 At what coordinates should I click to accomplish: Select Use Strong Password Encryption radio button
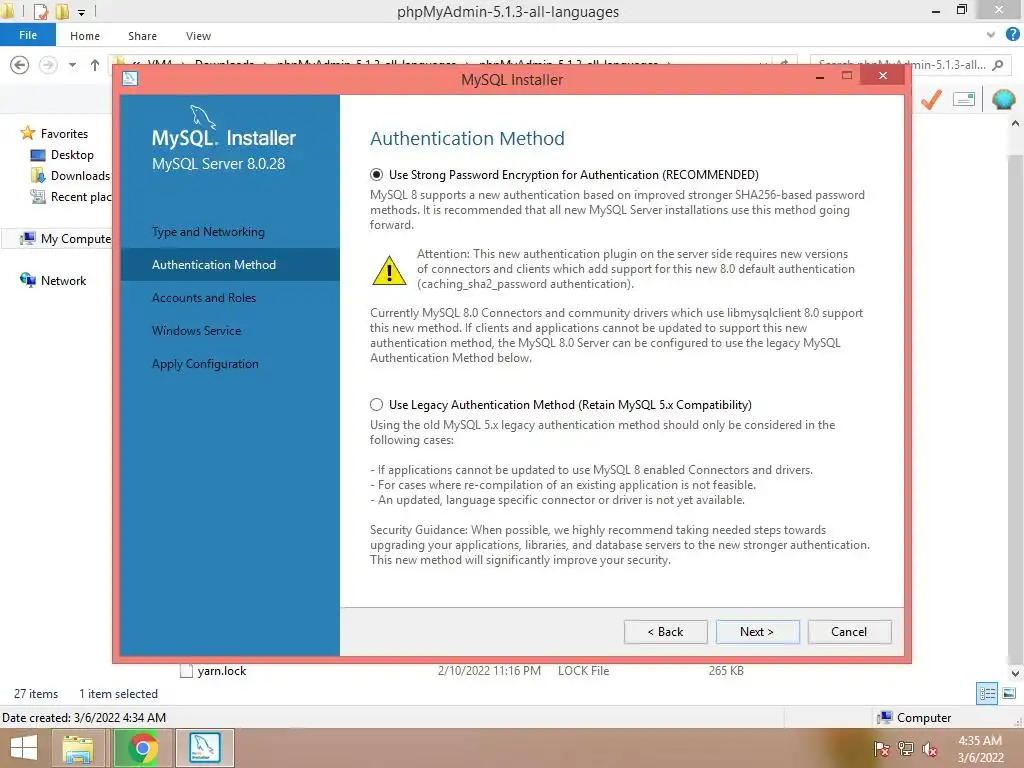(x=376, y=175)
